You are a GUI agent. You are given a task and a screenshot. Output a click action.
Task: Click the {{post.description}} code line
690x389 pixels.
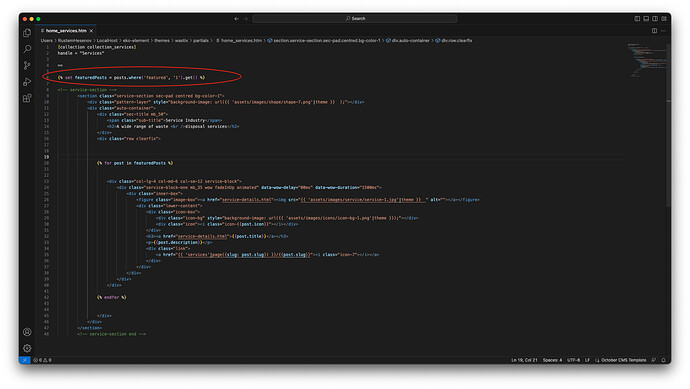click(x=179, y=242)
